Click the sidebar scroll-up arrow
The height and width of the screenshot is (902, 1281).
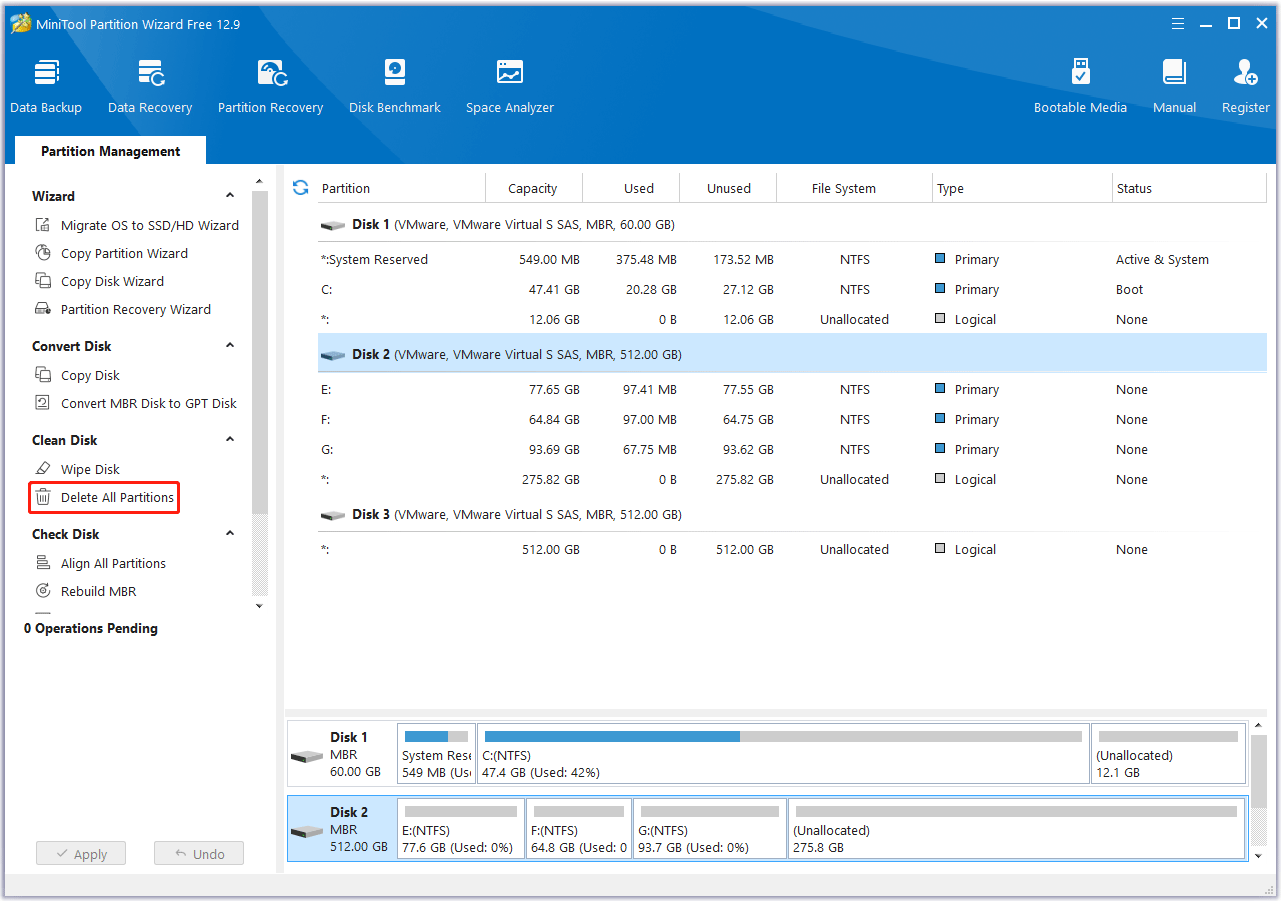point(260,182)
